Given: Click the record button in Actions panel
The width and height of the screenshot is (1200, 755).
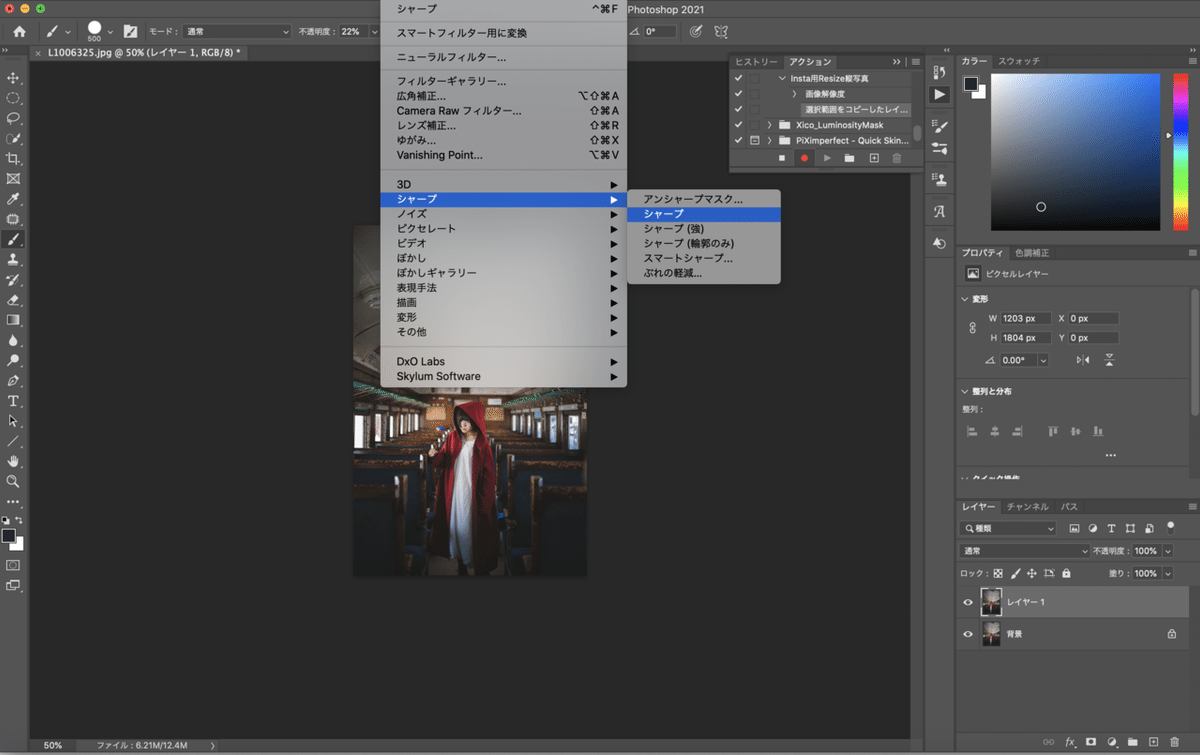Looking at the screenshot, I should point(804,158).
